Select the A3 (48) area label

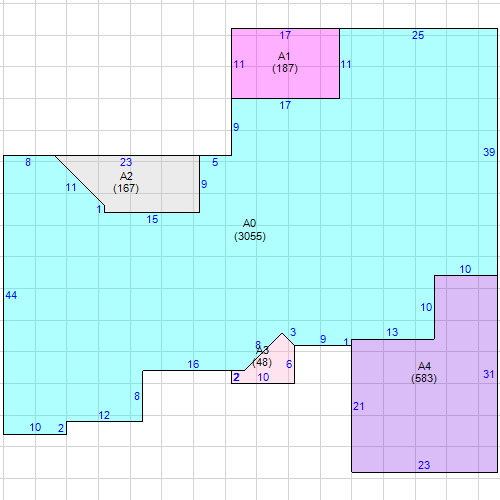tap(262, 356)
